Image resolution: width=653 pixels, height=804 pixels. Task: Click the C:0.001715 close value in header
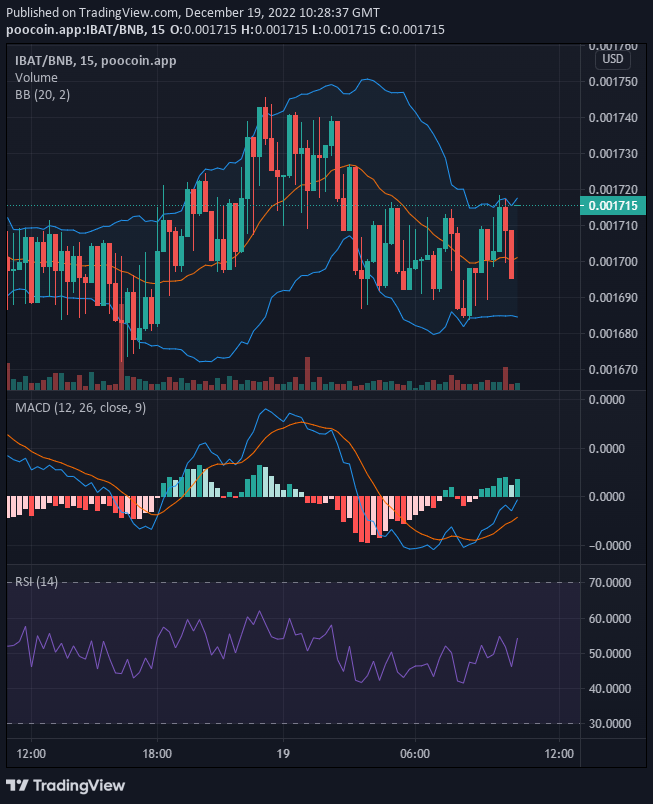point(412,30)
